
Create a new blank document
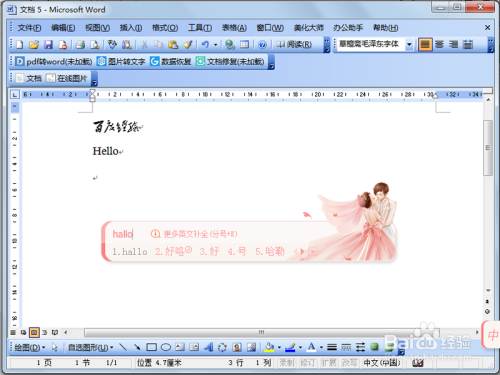click(20, 45)
